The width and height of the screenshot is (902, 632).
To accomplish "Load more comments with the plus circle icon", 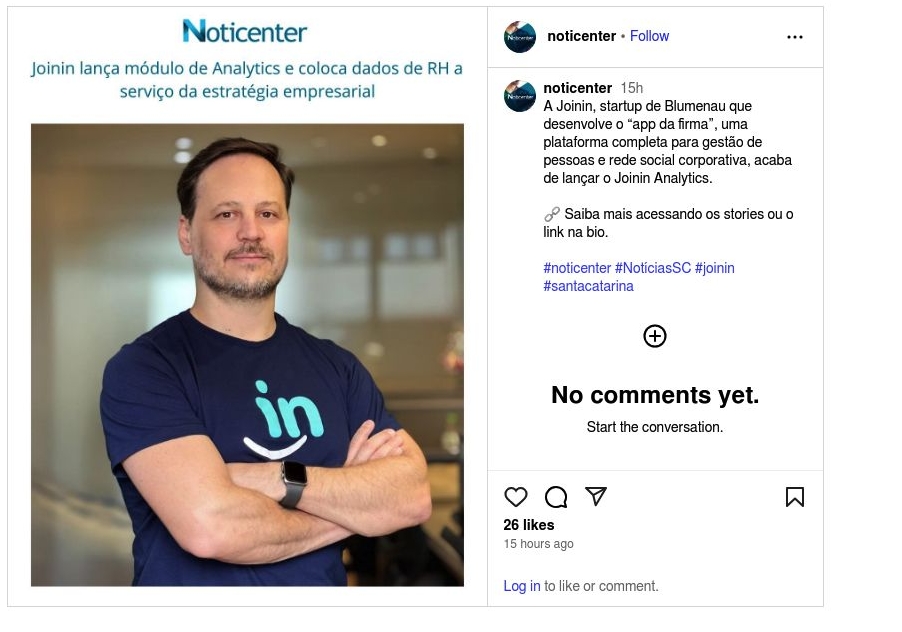I will (655, 336).
